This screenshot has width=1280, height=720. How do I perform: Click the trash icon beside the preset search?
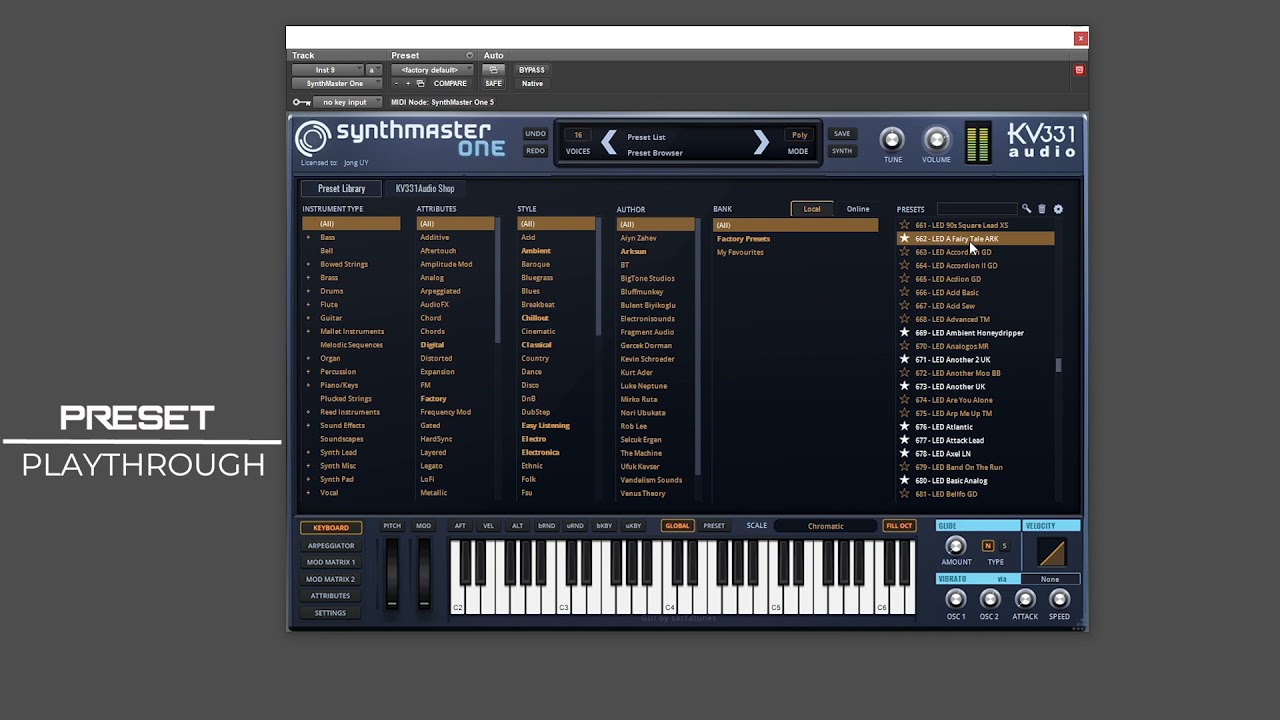click(1041, 209)
